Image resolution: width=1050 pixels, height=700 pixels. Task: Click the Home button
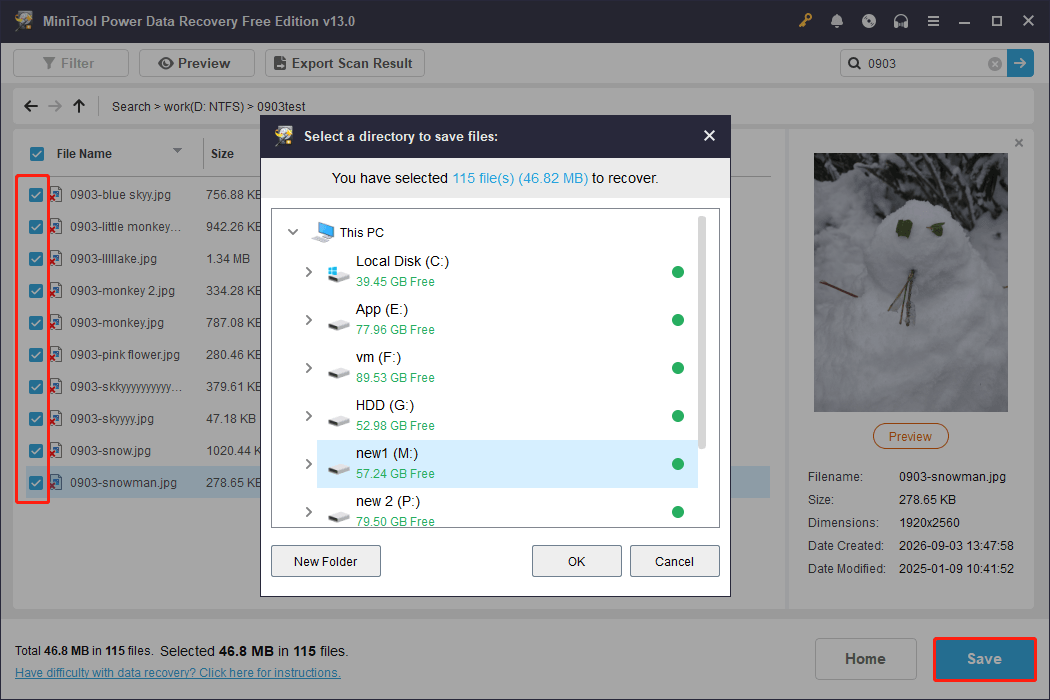point(865,659)
